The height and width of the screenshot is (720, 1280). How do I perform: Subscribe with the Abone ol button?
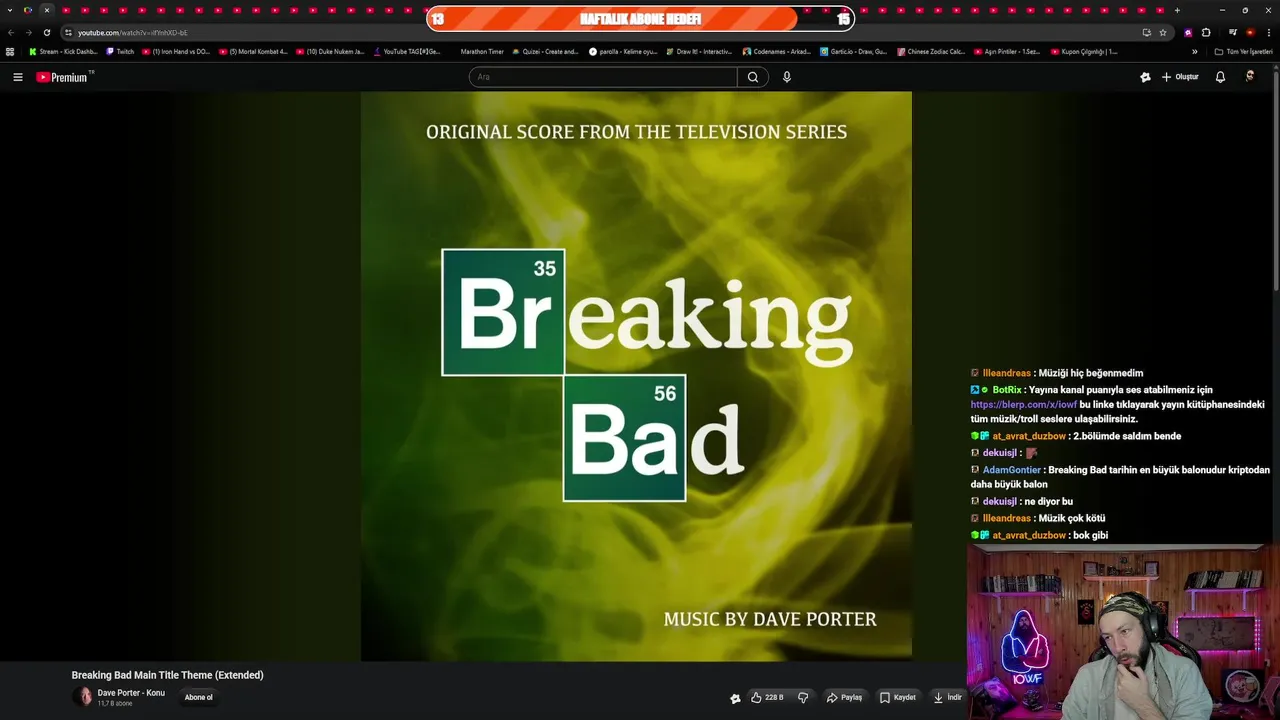tap(198, 697)
